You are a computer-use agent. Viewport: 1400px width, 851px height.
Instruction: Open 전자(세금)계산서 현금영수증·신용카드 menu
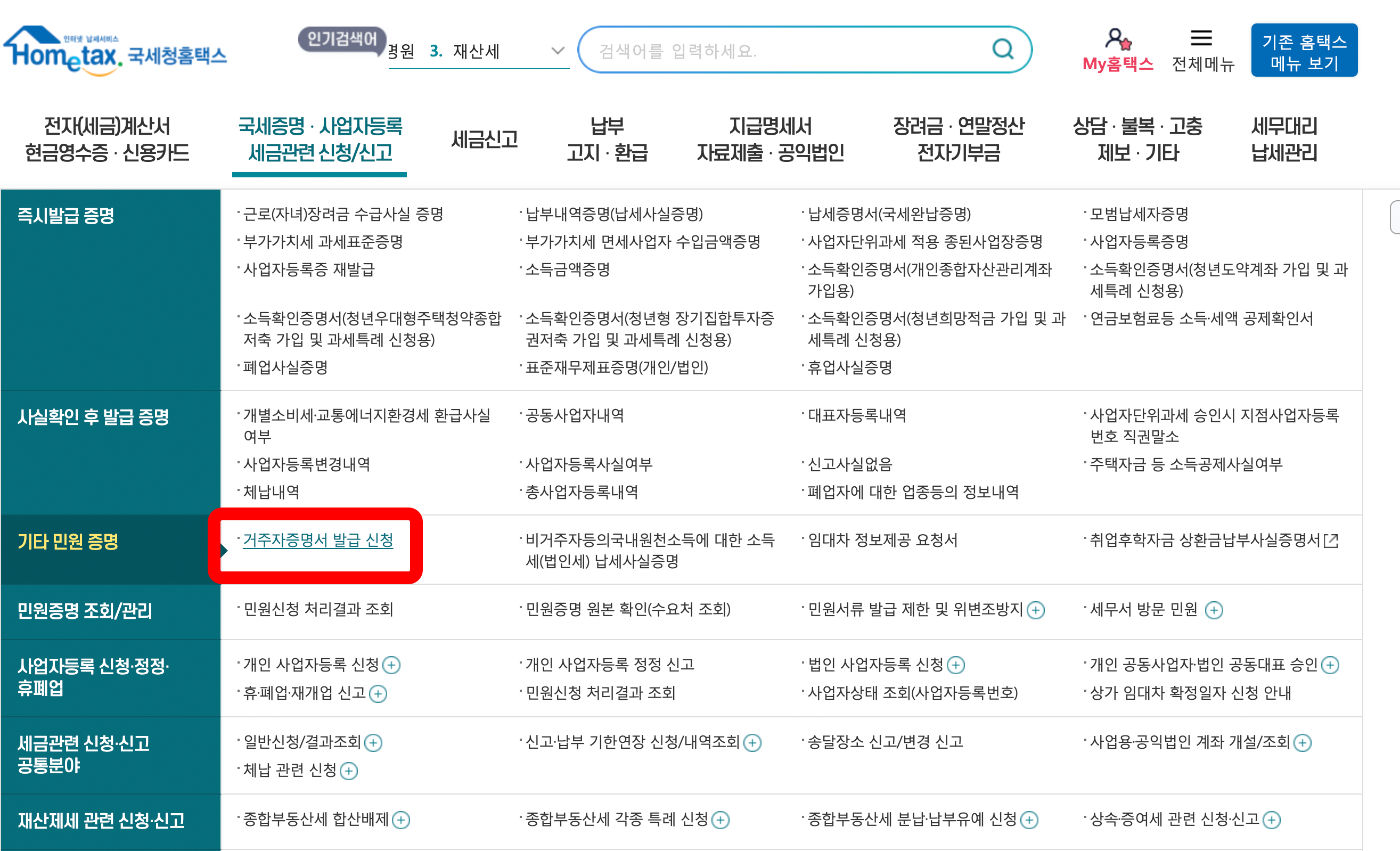pos(107,139)
